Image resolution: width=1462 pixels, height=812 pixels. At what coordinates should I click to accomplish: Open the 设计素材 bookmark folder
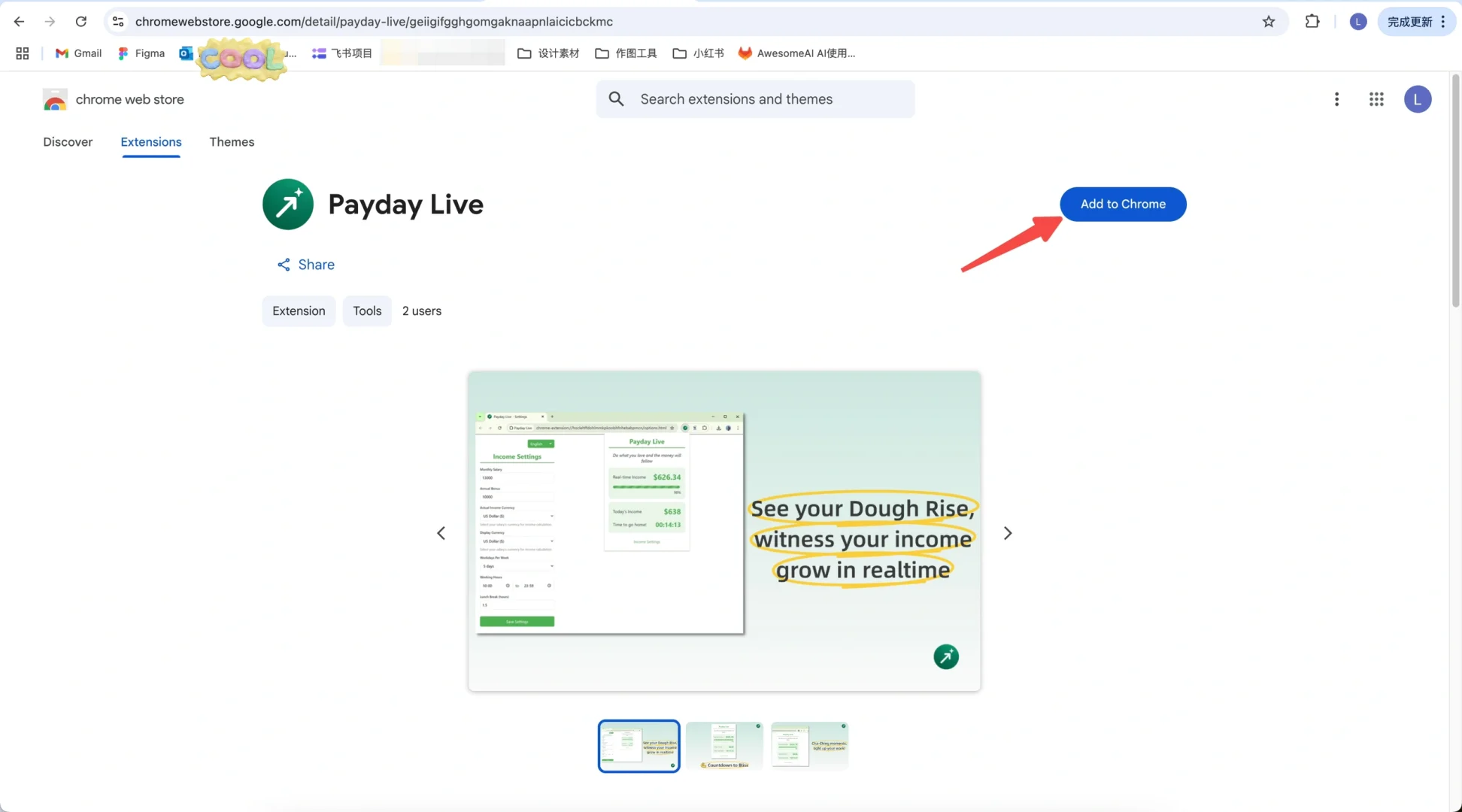(549, 53)
